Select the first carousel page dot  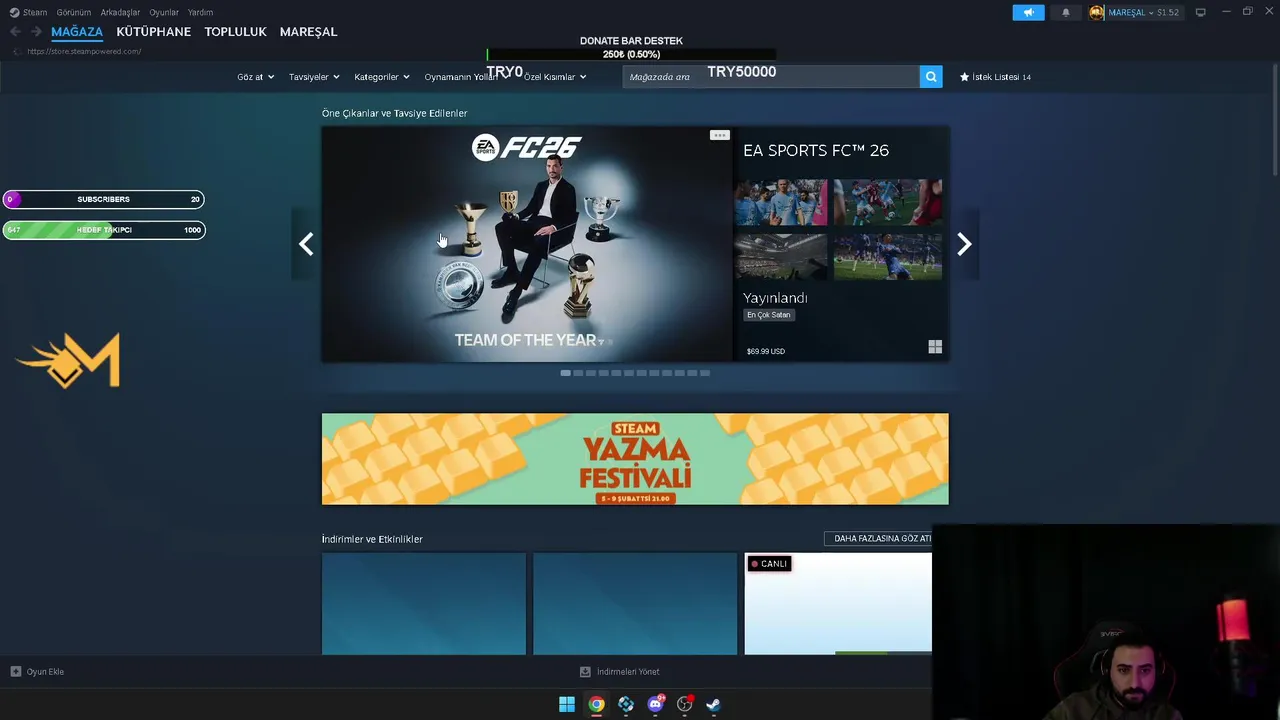[565, 373]
